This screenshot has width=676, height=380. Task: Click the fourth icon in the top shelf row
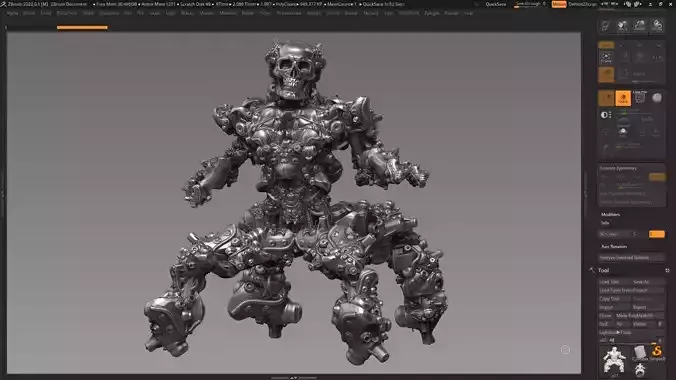click(x=657, y=26)
